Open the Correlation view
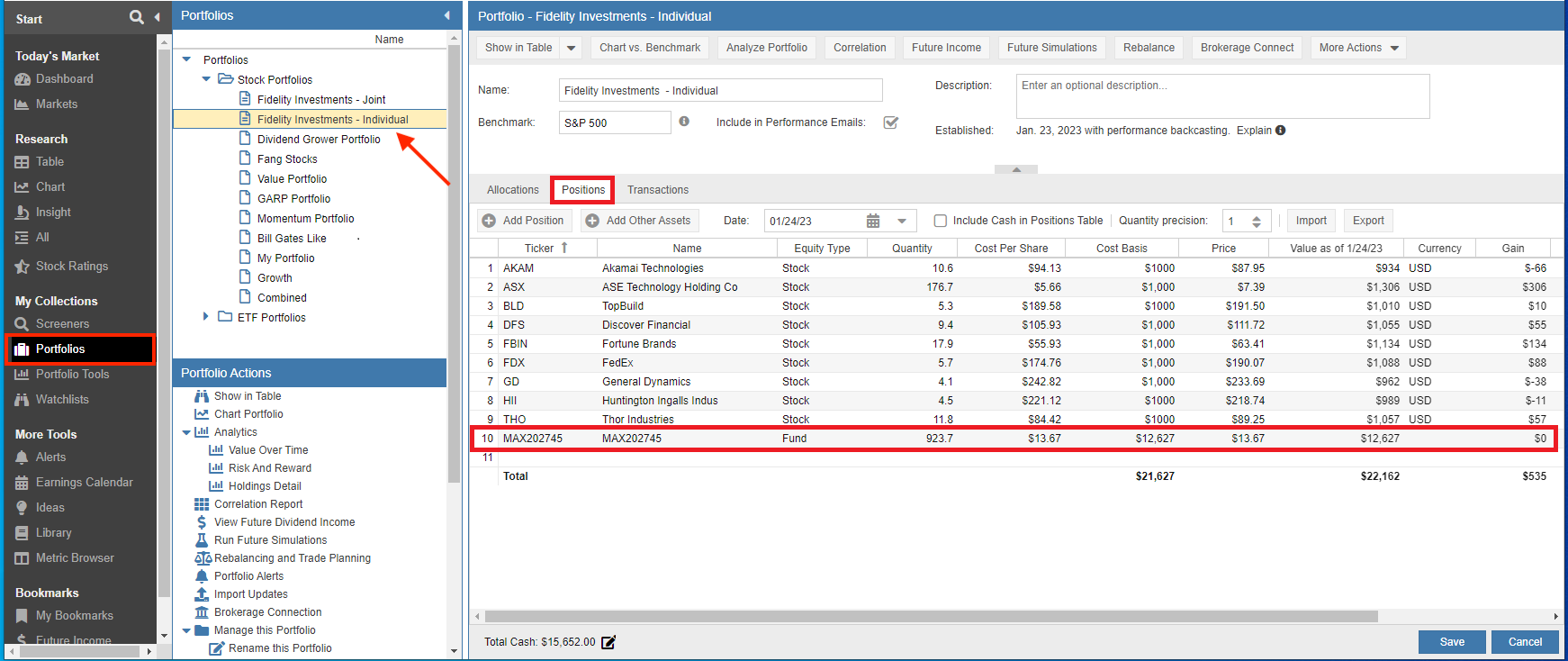Viewport: 1568px width, 661px height. click(x=860, y=48)
